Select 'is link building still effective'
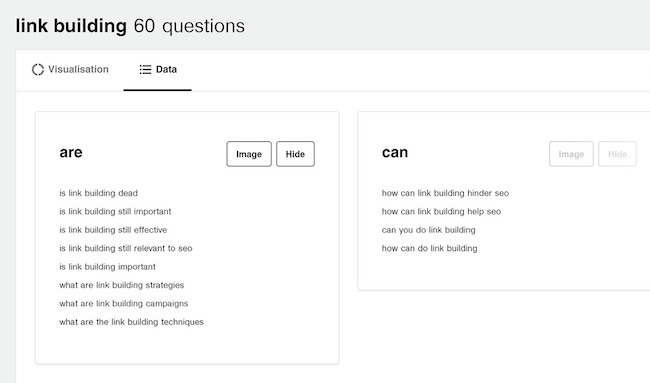The width and height of the screenshot is (650, 383). click(x=113, y=230)
